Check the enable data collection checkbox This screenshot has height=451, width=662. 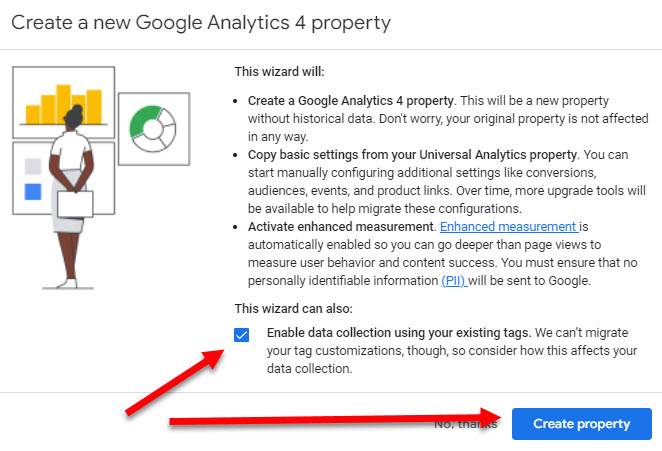242,334
